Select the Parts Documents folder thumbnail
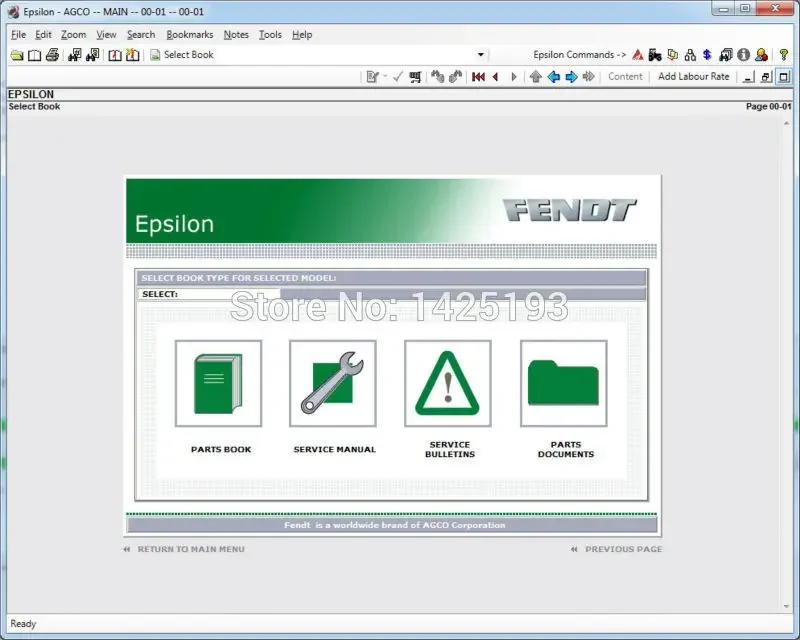 point(564,383)
